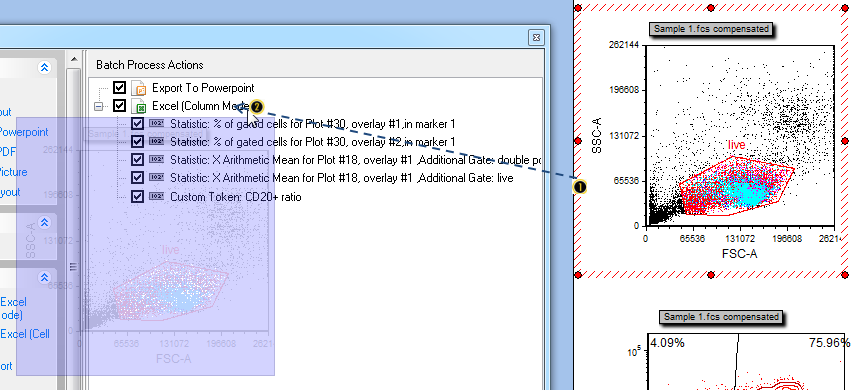
Task: Click the Batch Process Actions header
Action: point(150,65)
